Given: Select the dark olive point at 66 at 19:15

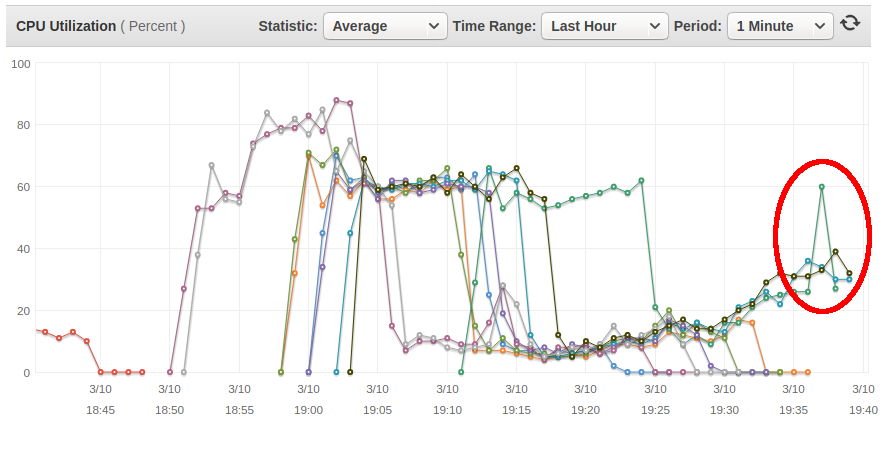Looking at the screenshot, I should click(x=516, y=168).
